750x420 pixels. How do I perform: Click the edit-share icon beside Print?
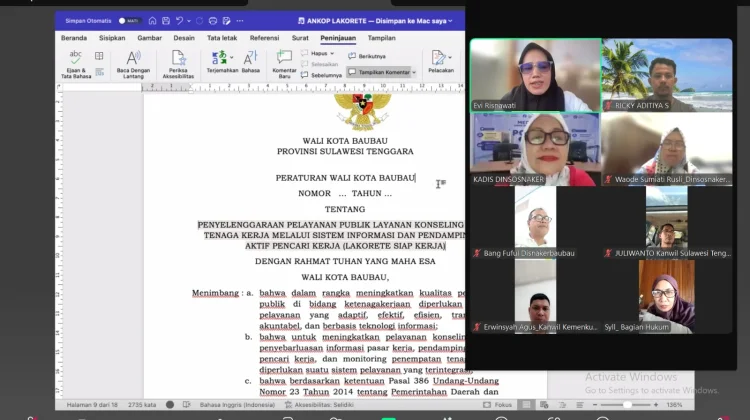click(x=226, y=21)
